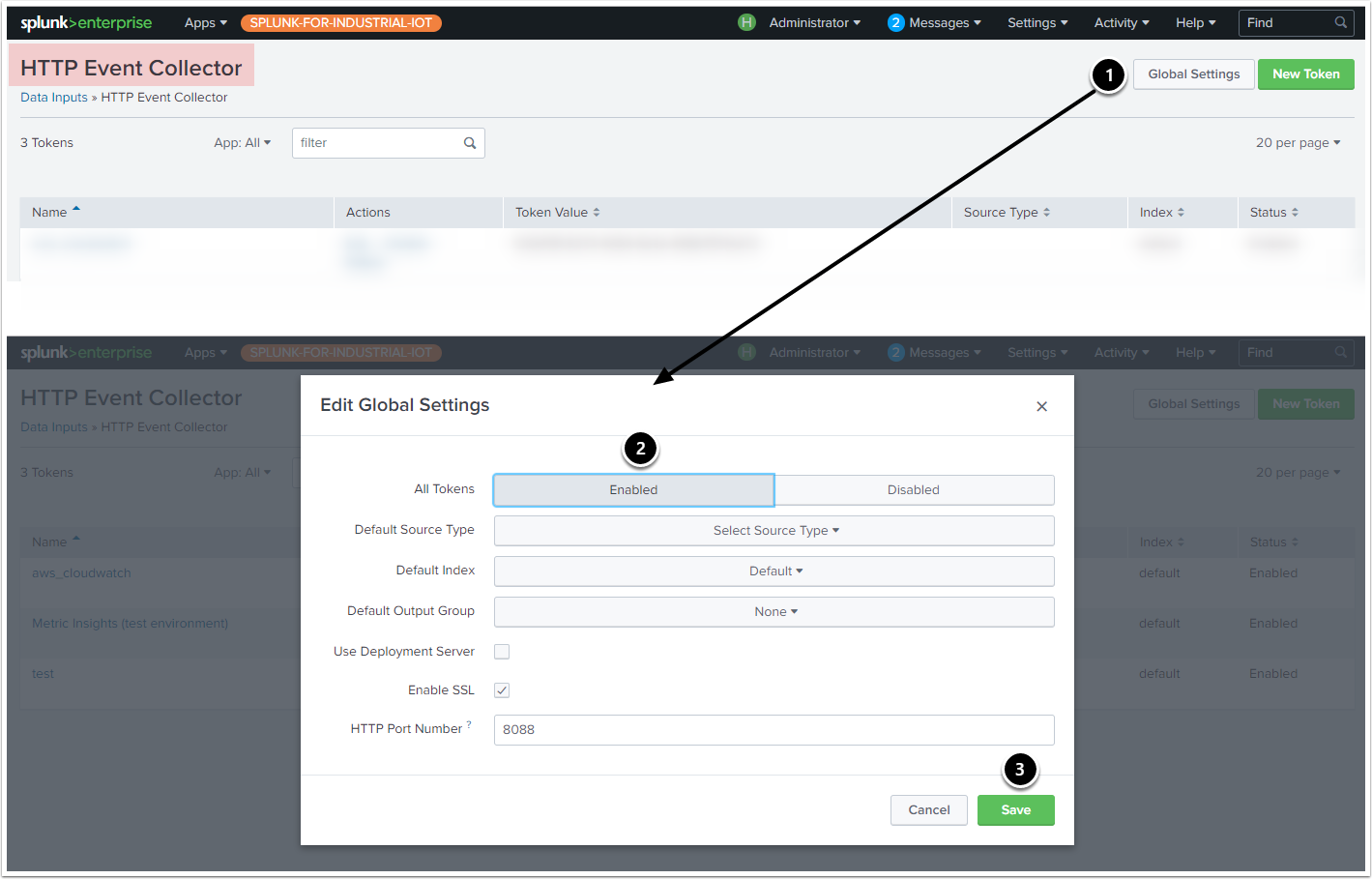Sort by the undimmed Index column header
Image resolution: width=1372 pixels, height=879 pixels.
(1161, 213)
